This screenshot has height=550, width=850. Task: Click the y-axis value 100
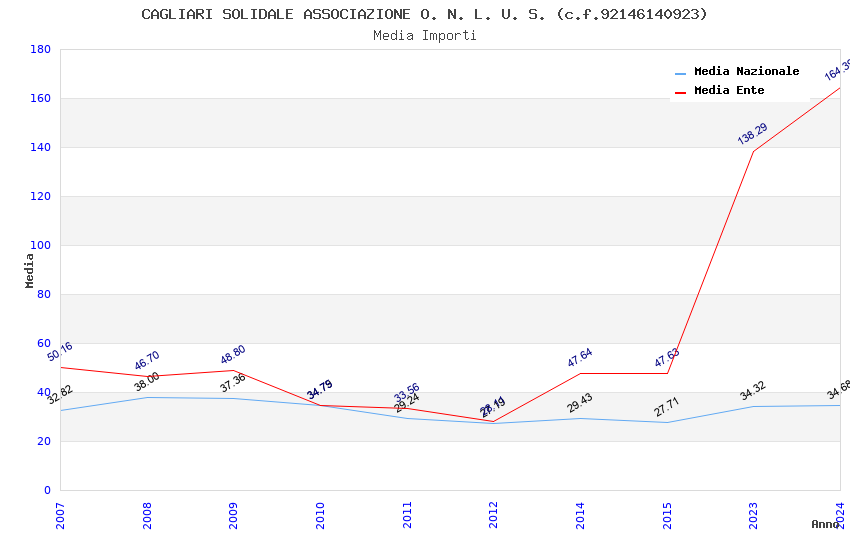click(40, 245)
